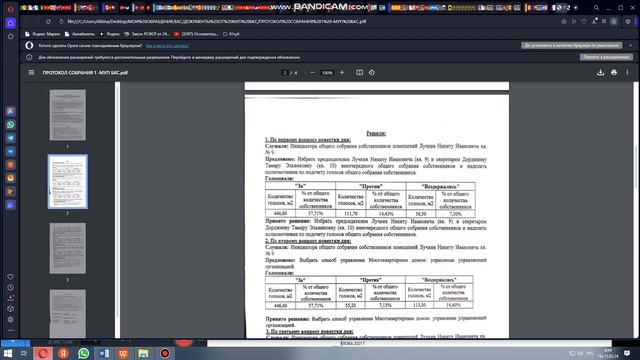Open Aria AI purple sidebar button
The image size is (640, 360).
tap(11, 111)
